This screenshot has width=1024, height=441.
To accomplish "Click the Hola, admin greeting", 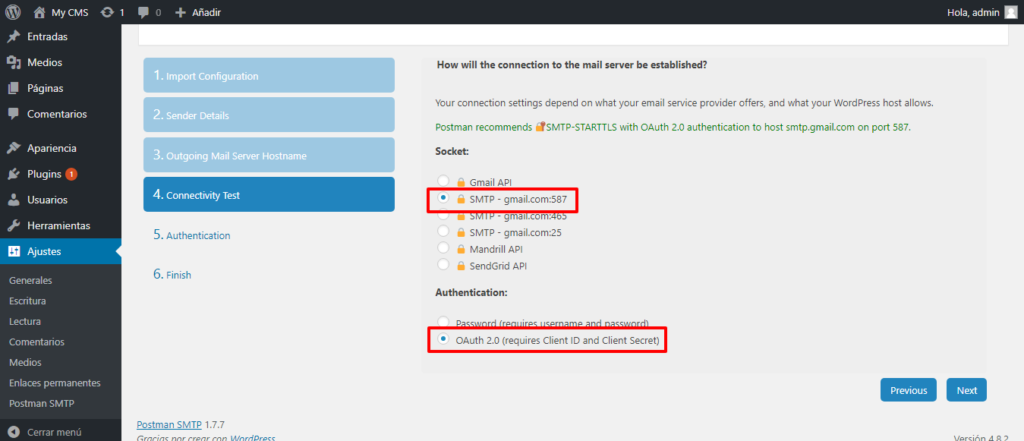I will [973, 12].
